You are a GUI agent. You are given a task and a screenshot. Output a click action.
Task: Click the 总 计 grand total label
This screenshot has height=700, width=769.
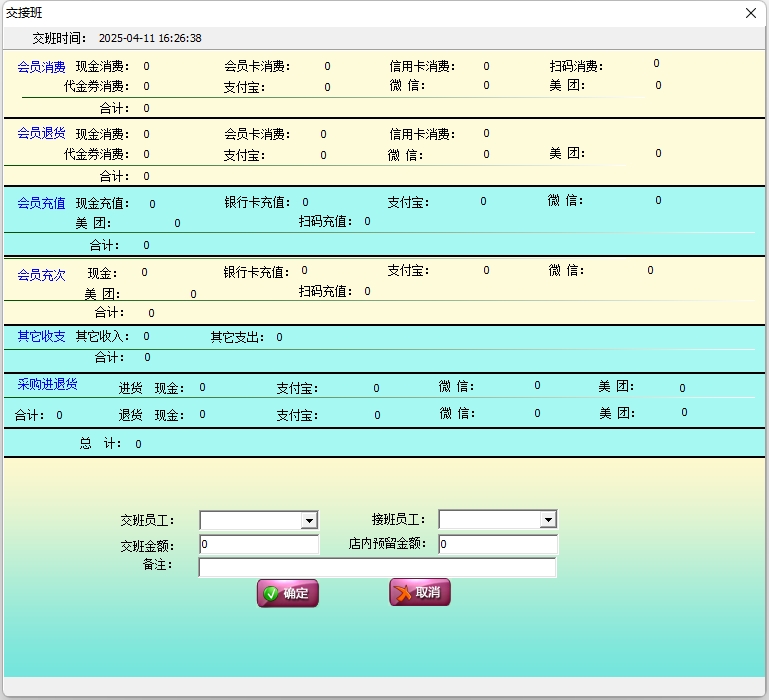[100, 443]
